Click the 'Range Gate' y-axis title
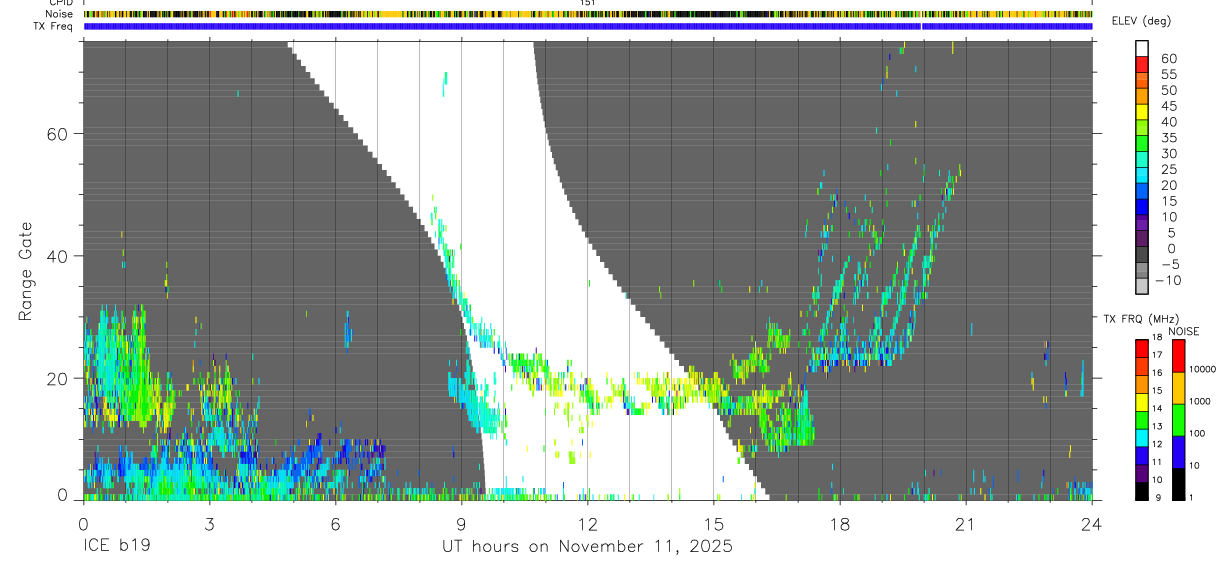1228x567 pixels. (26, 271)
